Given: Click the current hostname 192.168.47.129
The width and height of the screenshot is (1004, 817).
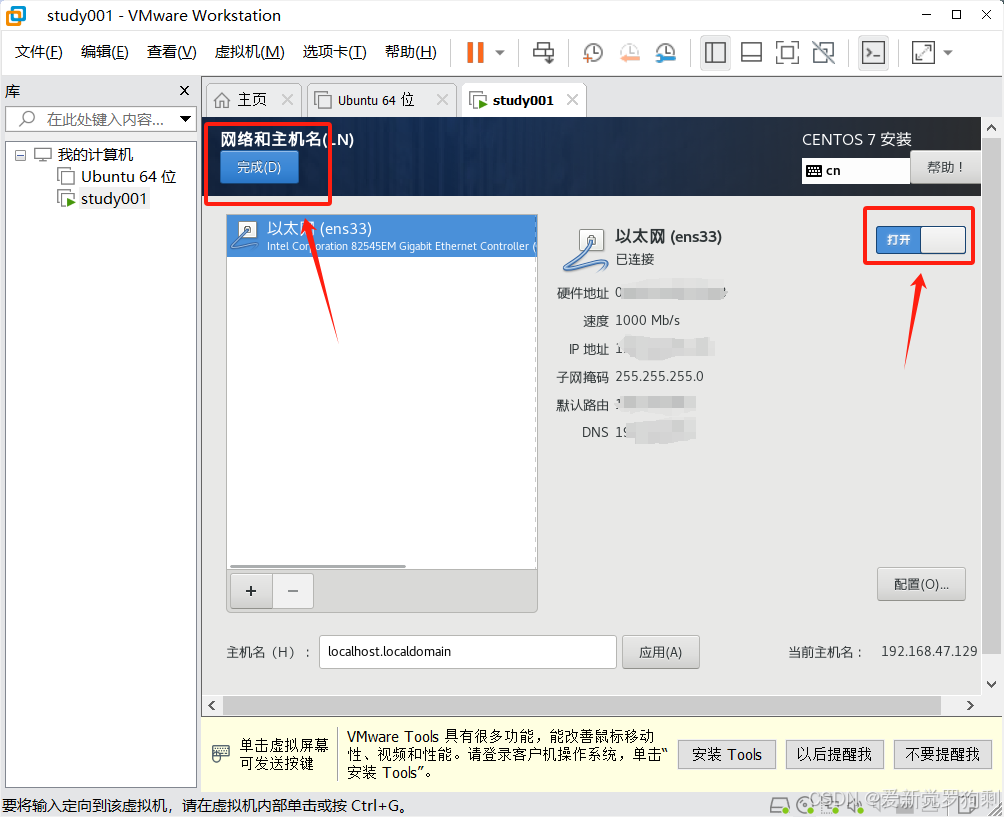Looking at the screenshot, I should click(928, 651).
